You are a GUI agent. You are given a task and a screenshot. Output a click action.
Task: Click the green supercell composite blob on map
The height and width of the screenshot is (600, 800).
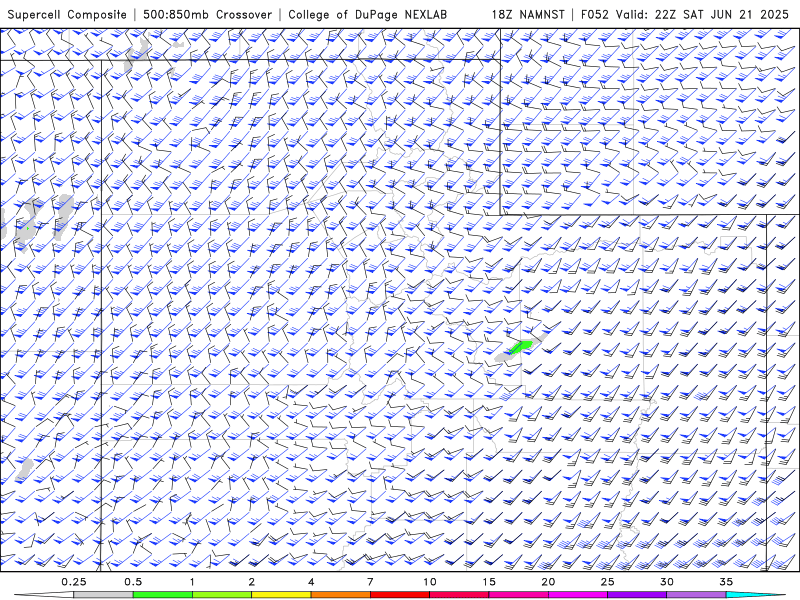coord(521,347)
